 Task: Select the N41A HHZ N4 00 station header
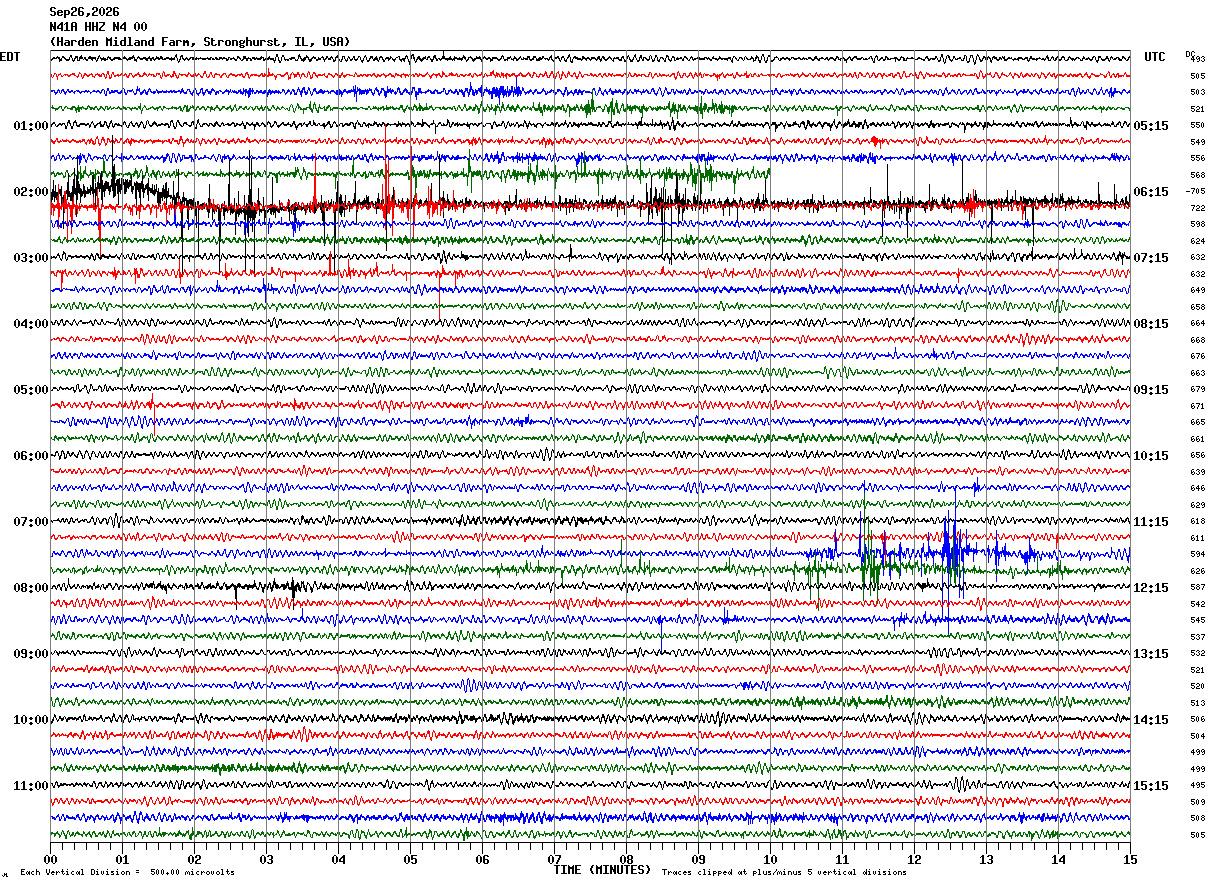point(98,27)
